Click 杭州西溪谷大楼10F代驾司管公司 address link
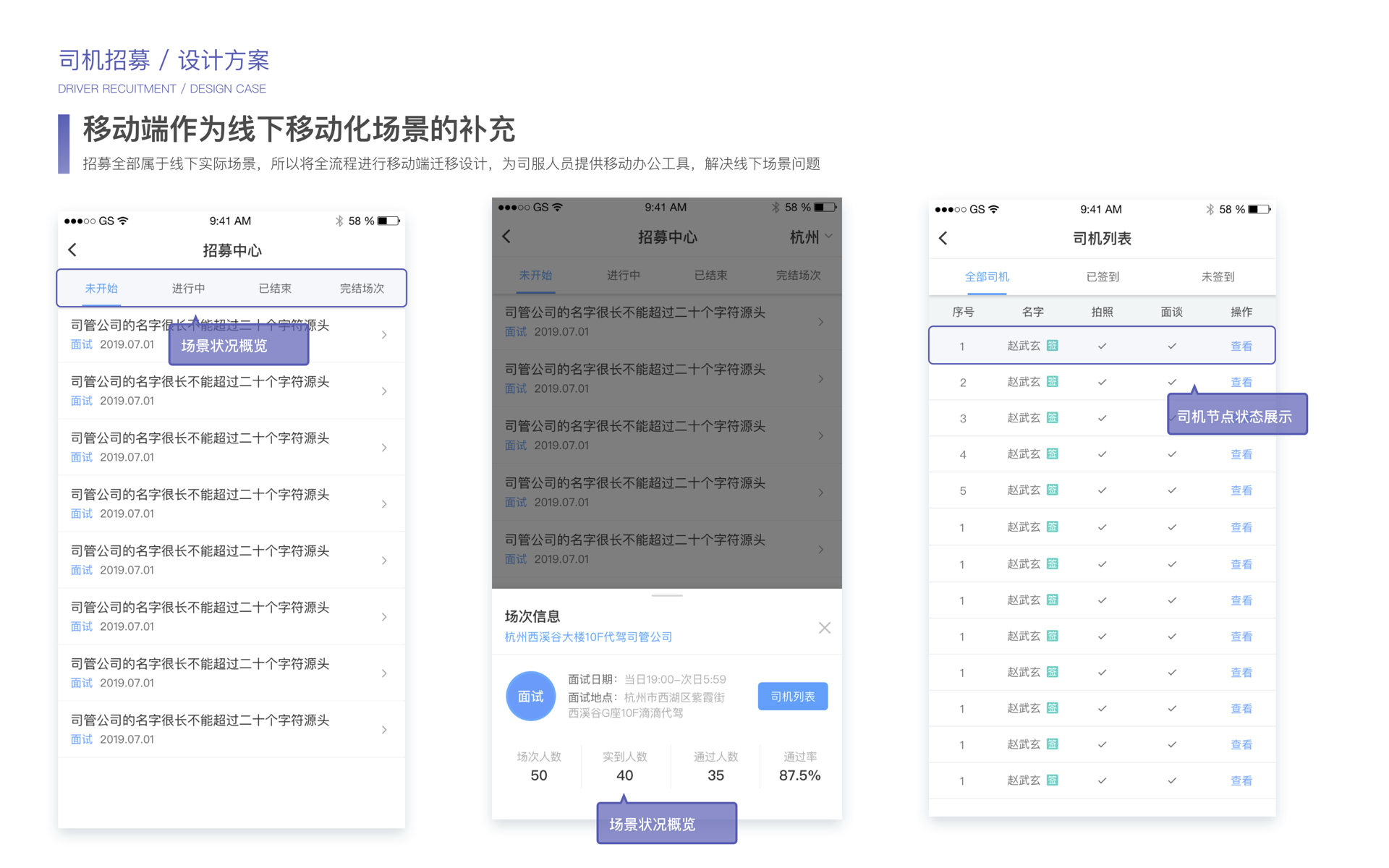 [x=588, y=637]
